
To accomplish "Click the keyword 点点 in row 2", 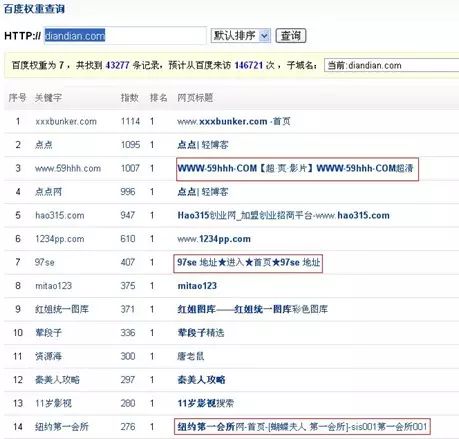I will (44, 145).
